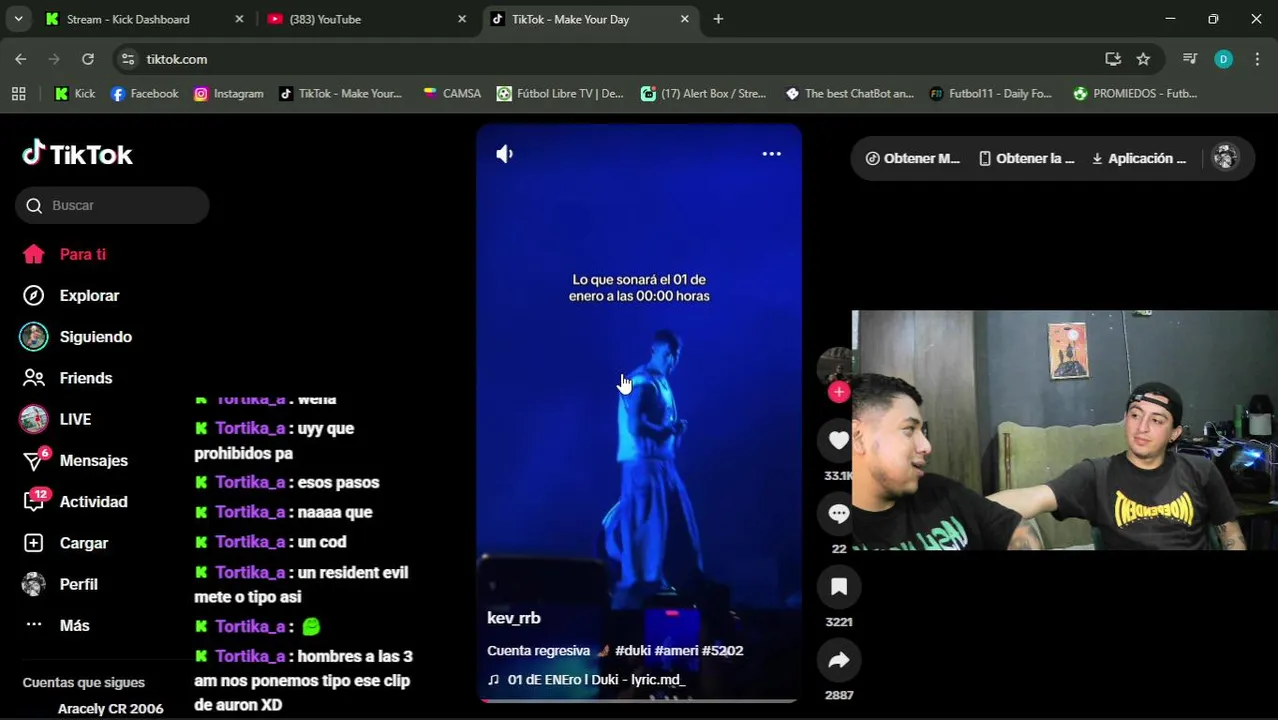Open Perfil page

61,584
